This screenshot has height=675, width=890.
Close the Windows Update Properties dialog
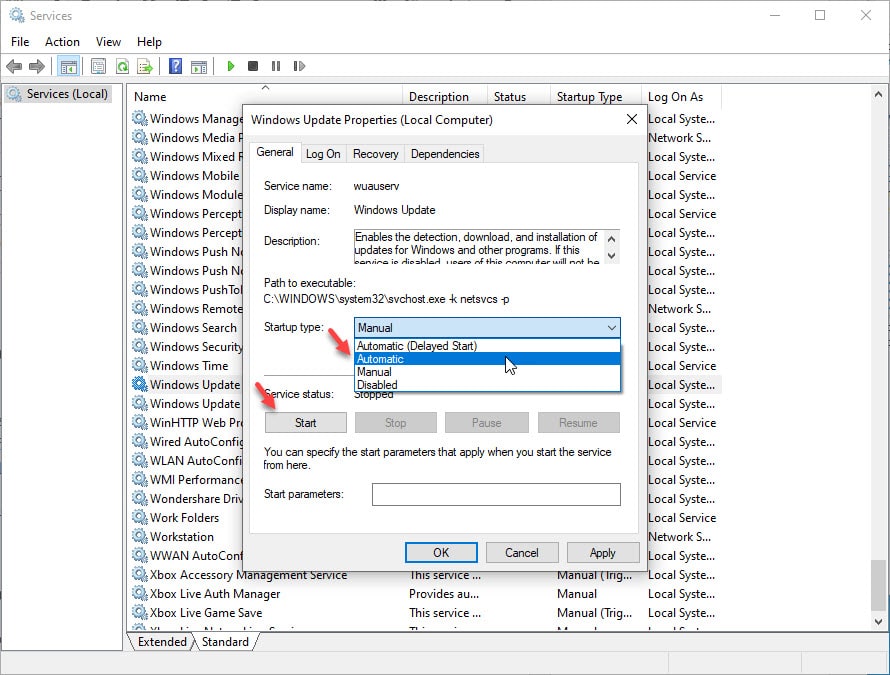632,119
